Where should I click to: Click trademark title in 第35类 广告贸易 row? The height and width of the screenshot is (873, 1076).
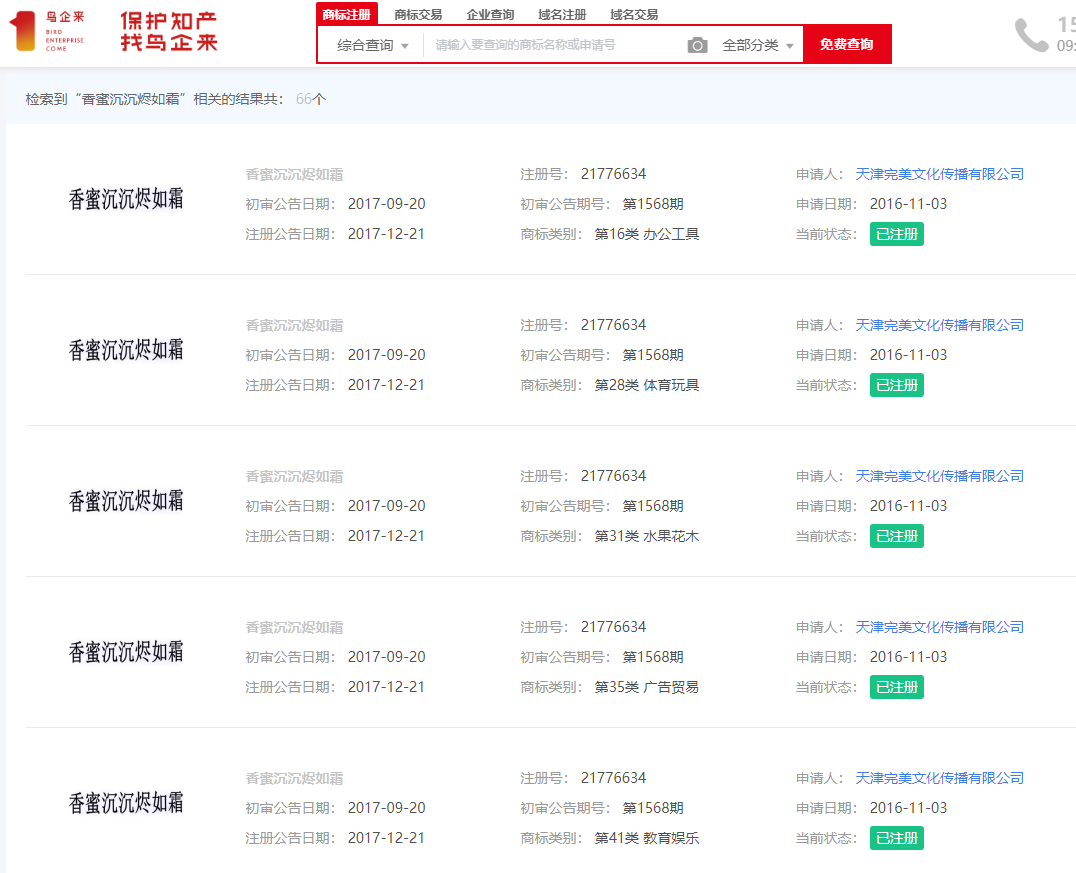click(294, 627)
